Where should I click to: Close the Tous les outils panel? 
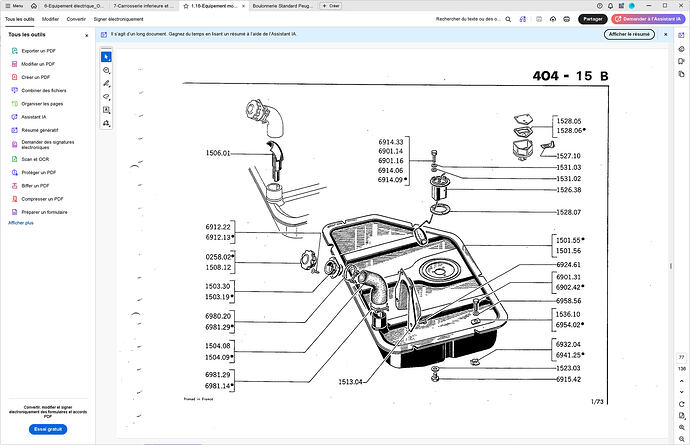coord(86,35)
